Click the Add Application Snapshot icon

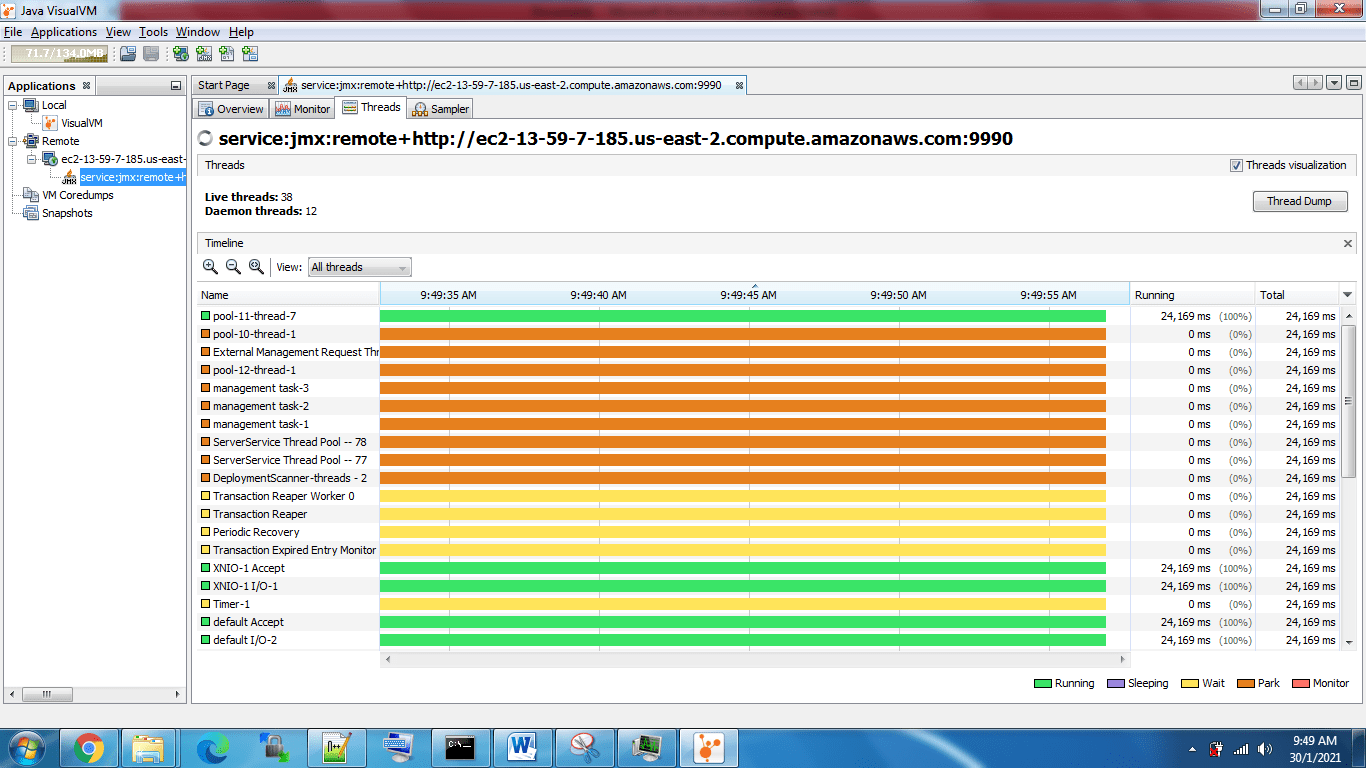point(251,55)
